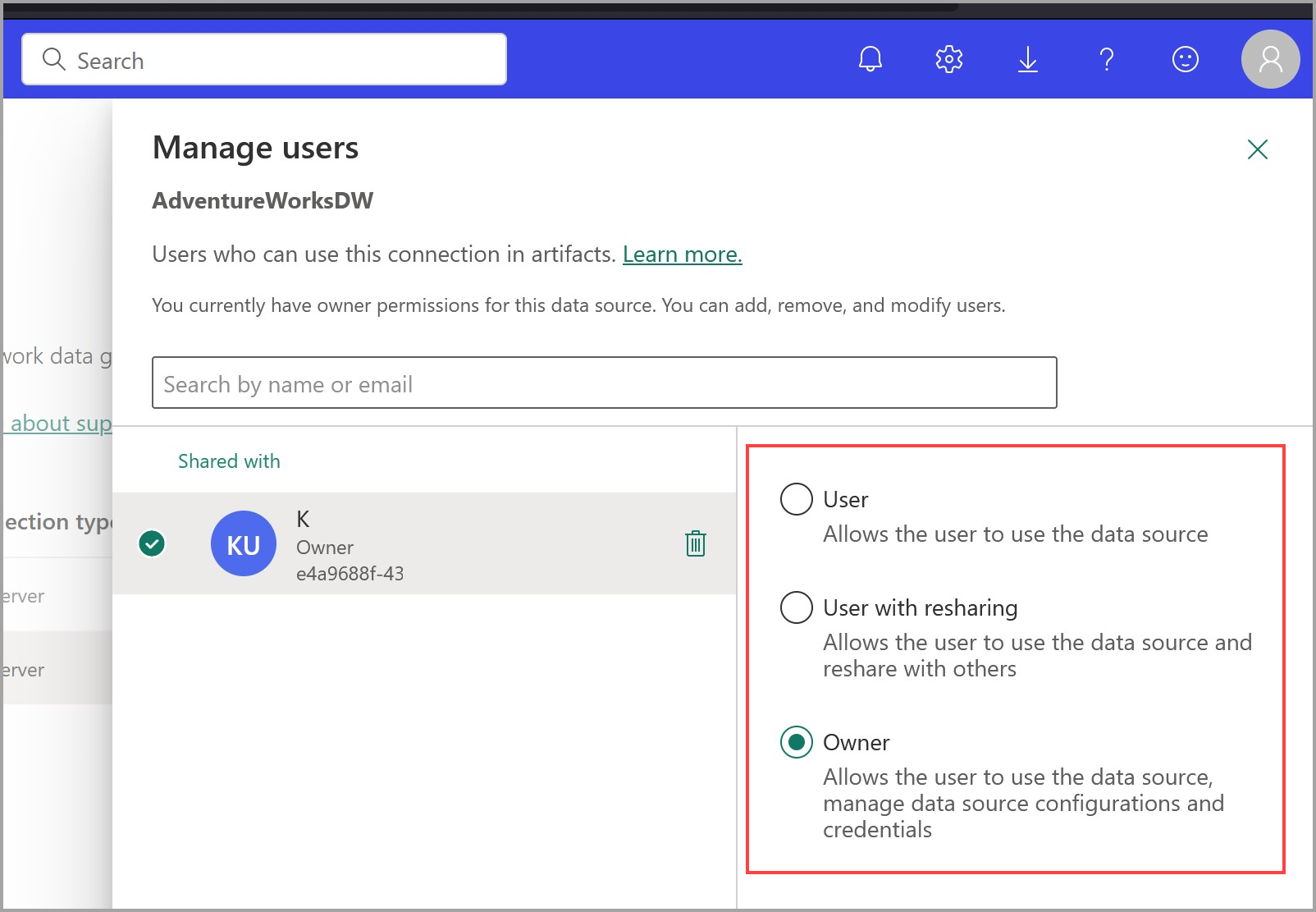Click the Shared with heading

coord(229,461)
